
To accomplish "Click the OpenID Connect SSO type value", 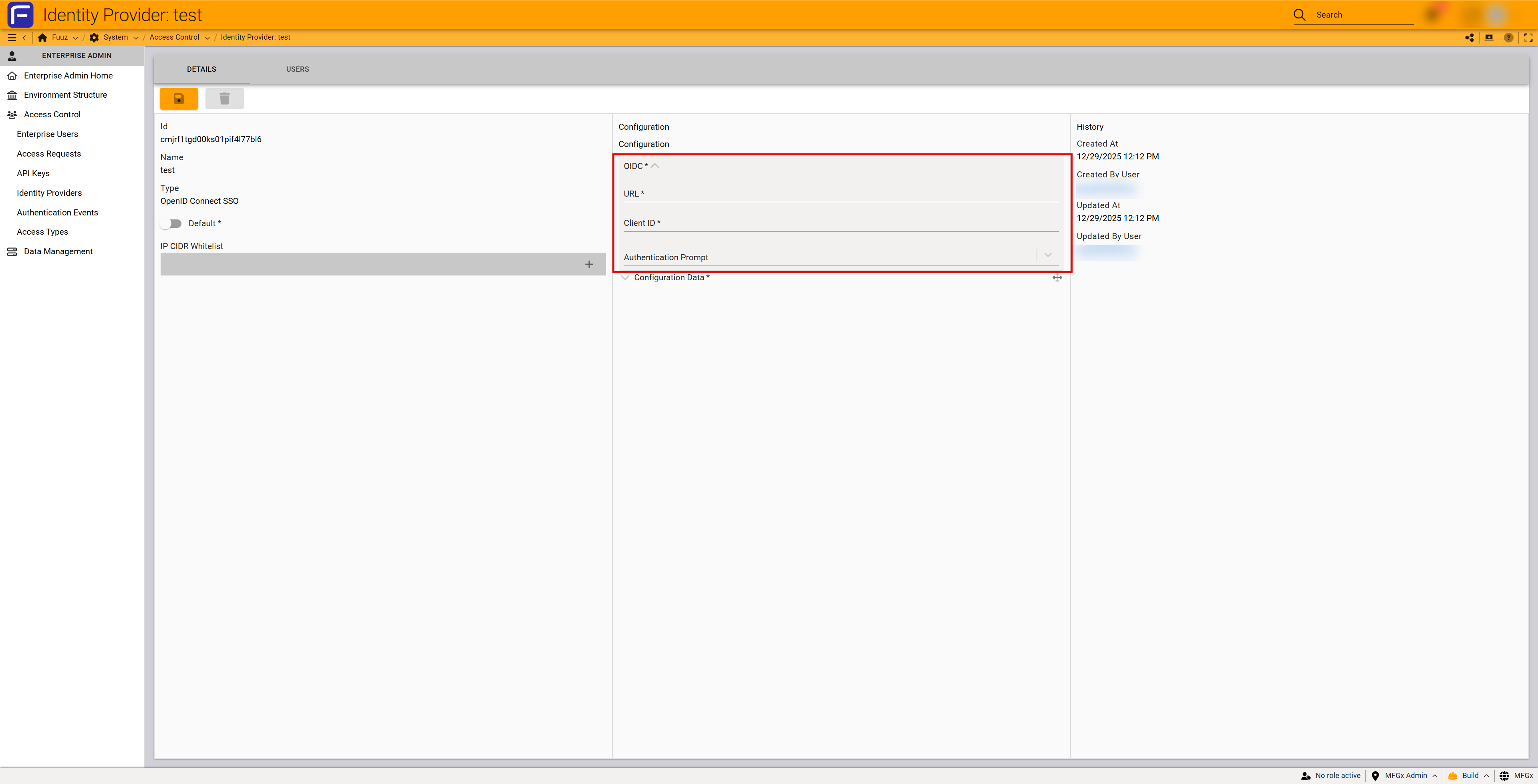I will pos(199,201).
